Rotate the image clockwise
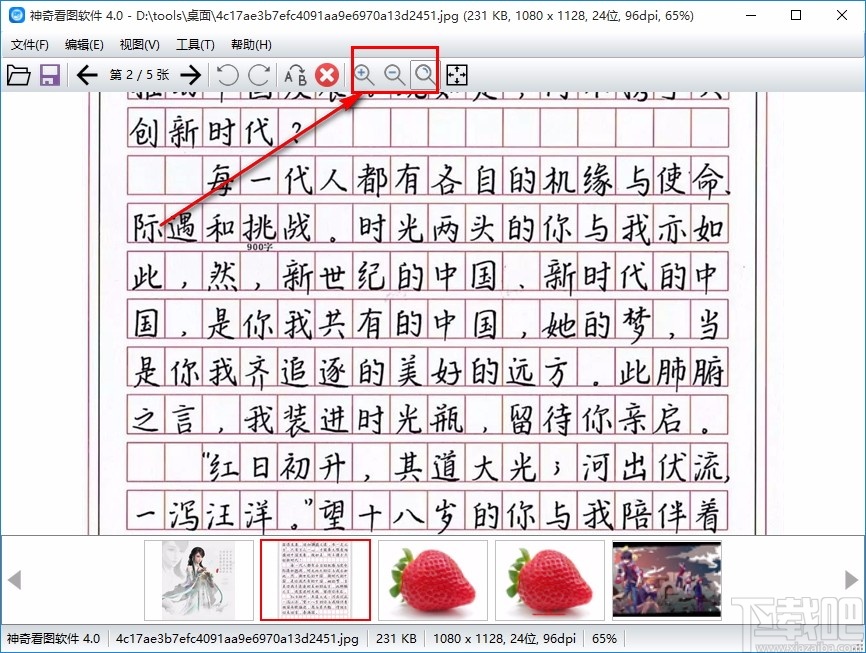This screenshot has width=866, height=653. 260,74
